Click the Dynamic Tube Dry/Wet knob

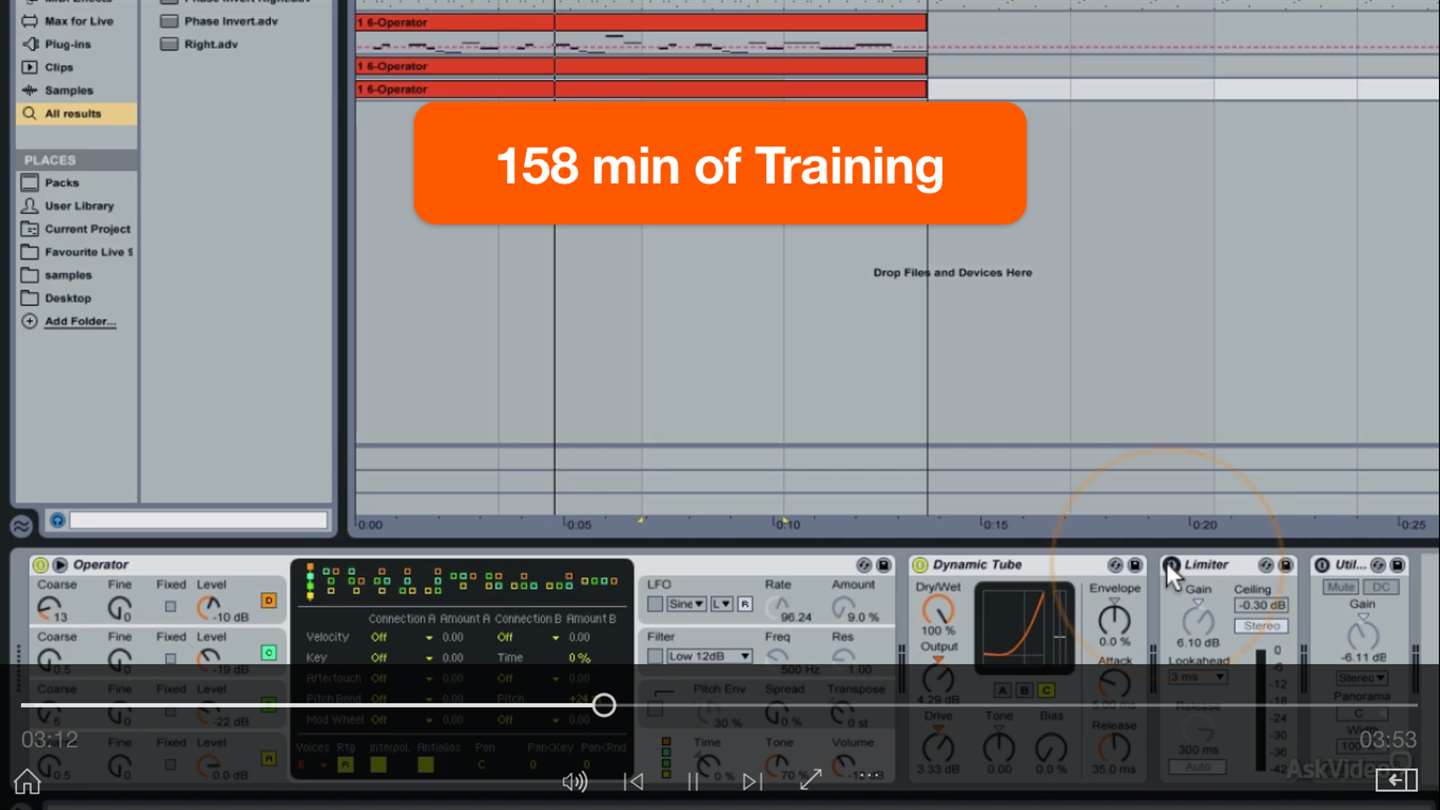[x=938, y=609]
